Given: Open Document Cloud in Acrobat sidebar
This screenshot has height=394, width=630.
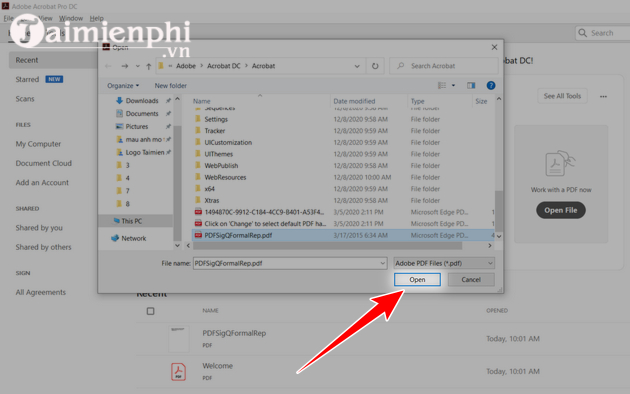Looking at the screenshot, I should (43, 163).
